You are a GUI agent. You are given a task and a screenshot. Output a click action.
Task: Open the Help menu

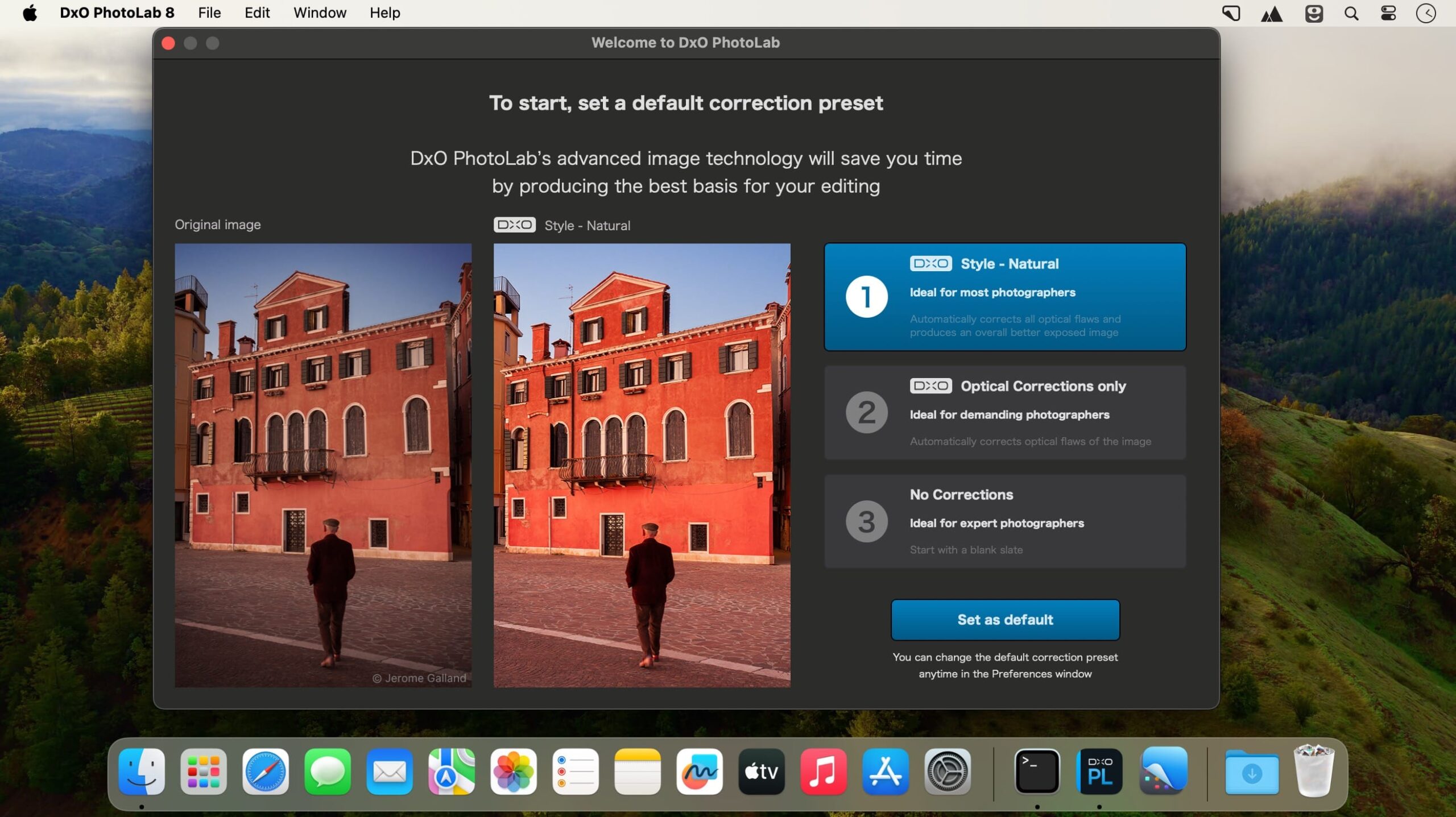(x=384, y=13)
